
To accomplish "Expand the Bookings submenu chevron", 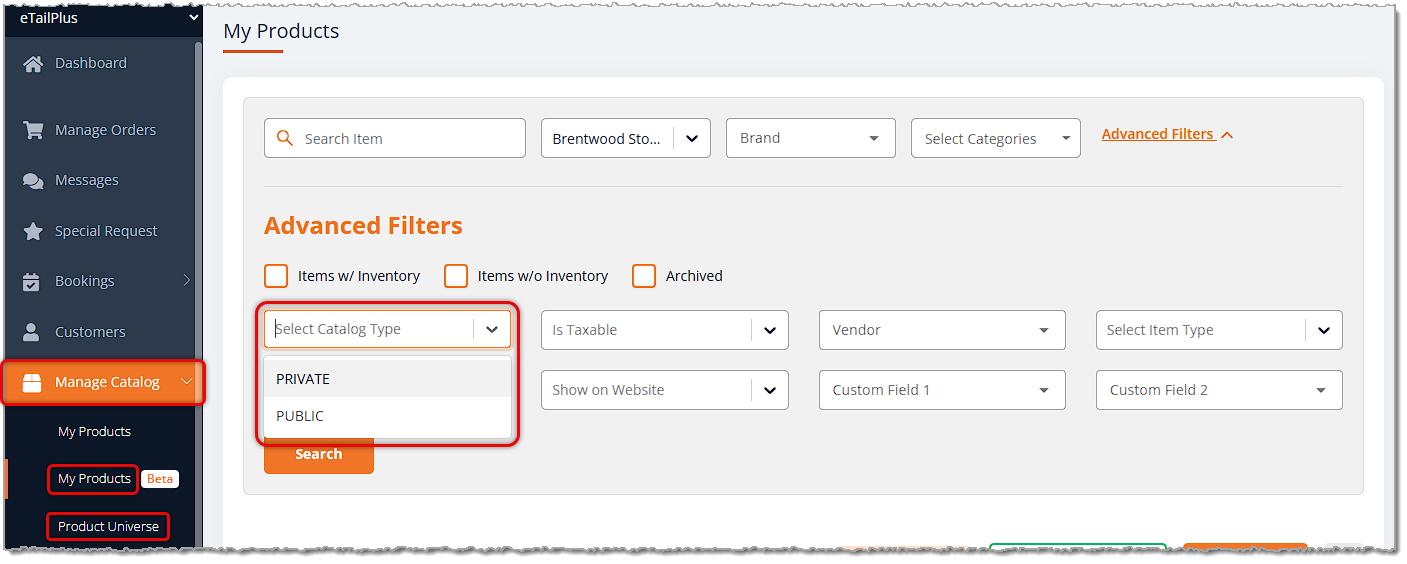I will click(186, 281).
